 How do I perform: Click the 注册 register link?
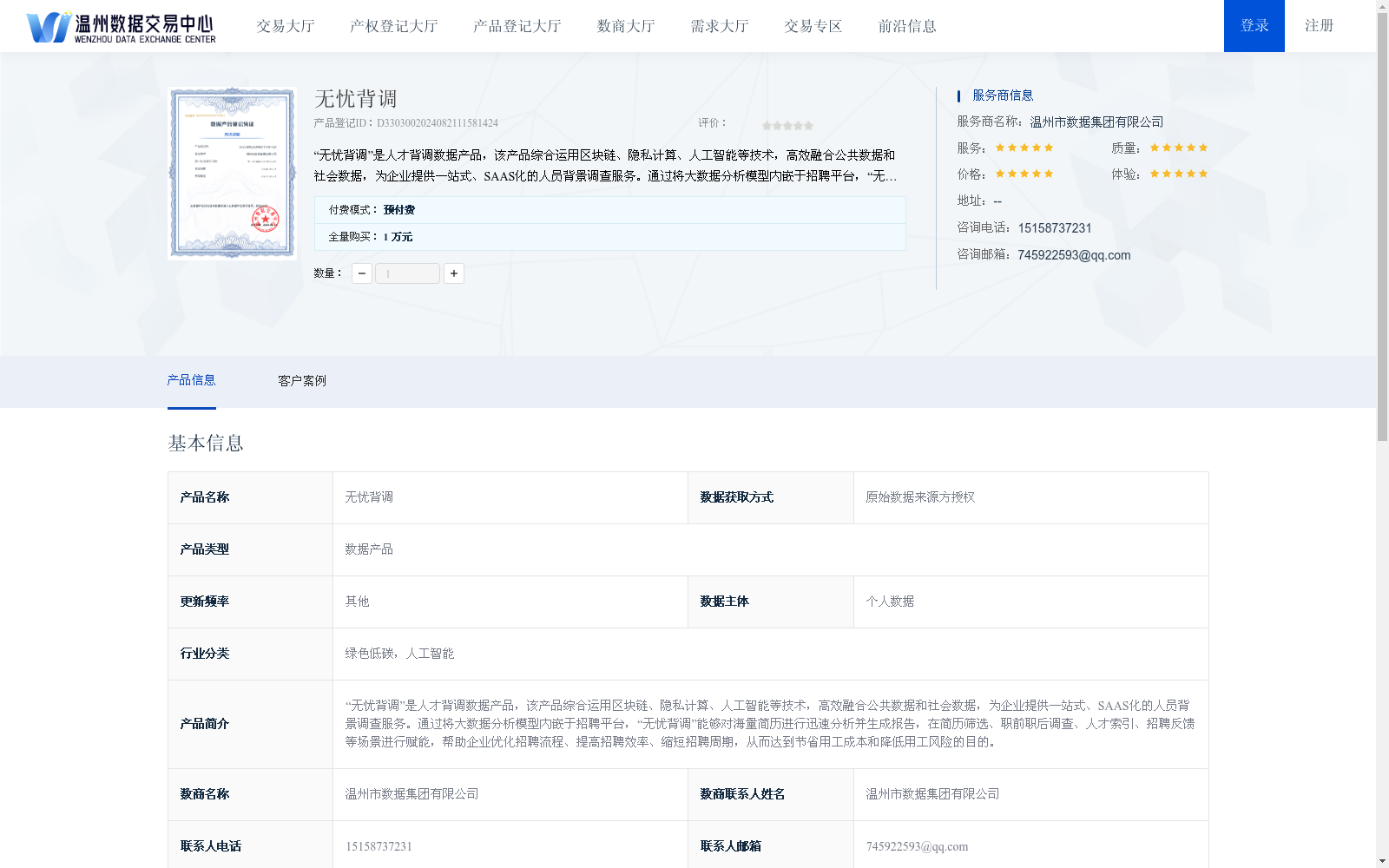tap(1319, 26)
